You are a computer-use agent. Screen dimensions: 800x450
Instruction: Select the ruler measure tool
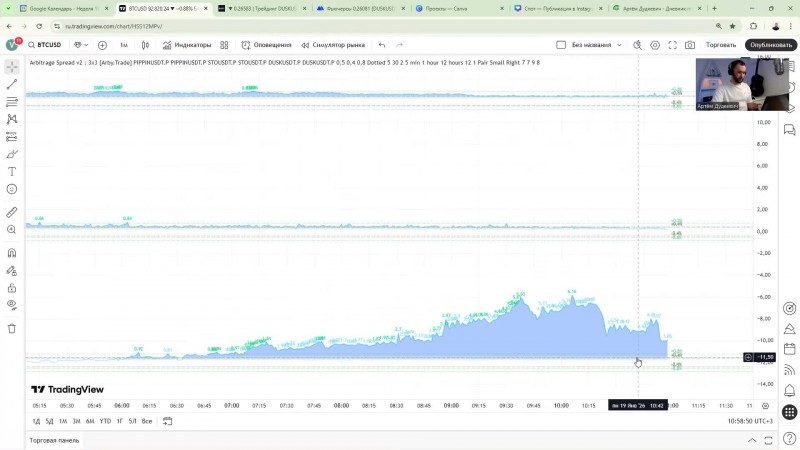(x=12, y=212)
